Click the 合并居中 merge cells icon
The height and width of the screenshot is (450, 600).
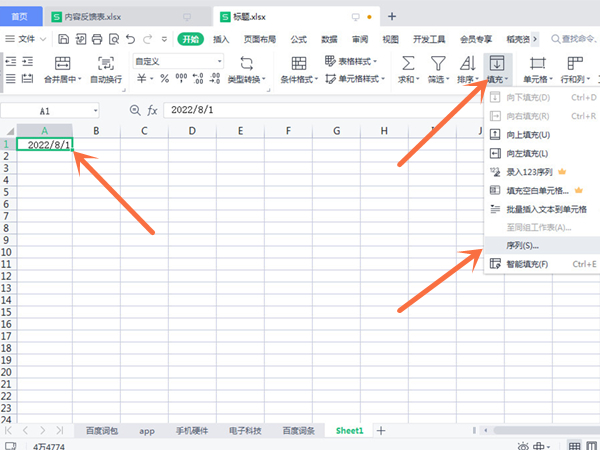(x=59, y=62)
